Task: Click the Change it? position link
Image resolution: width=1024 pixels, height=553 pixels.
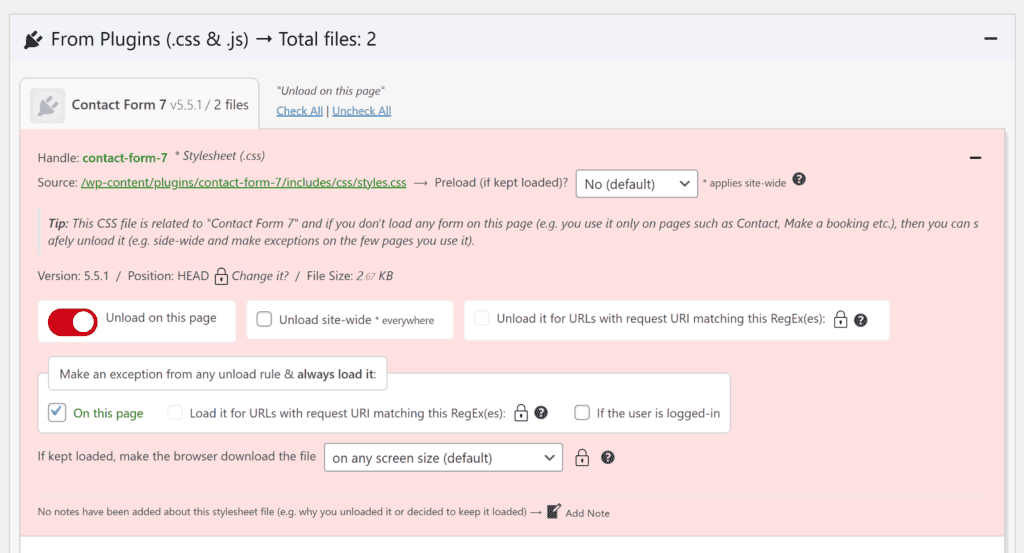Action: click(260, 276)
